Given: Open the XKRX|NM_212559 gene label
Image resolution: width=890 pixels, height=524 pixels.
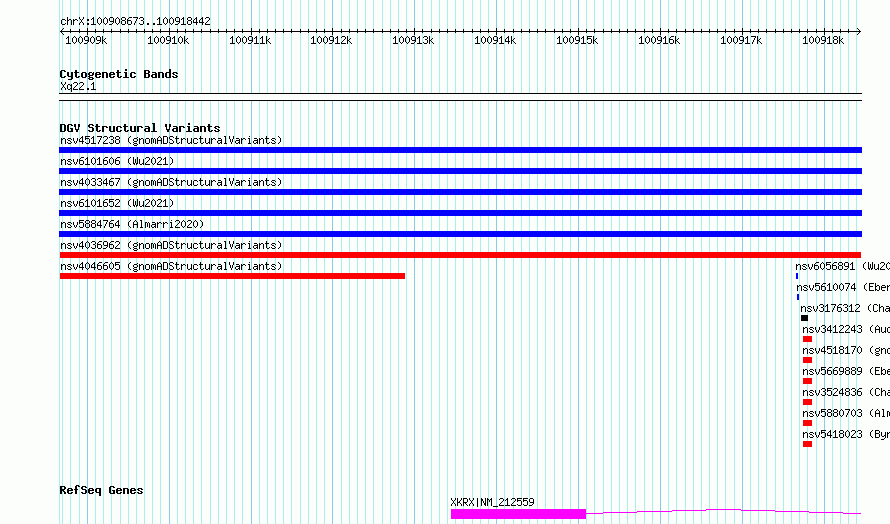Looking at the screenshot, I should coord(492,502).
